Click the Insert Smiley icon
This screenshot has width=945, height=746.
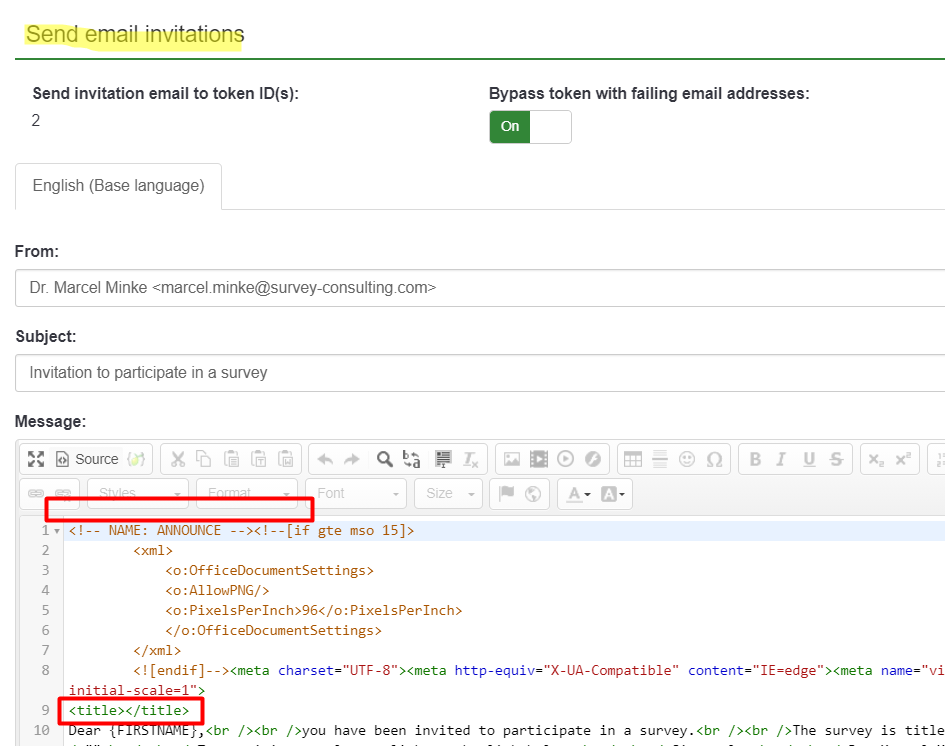tap(687, 459)
